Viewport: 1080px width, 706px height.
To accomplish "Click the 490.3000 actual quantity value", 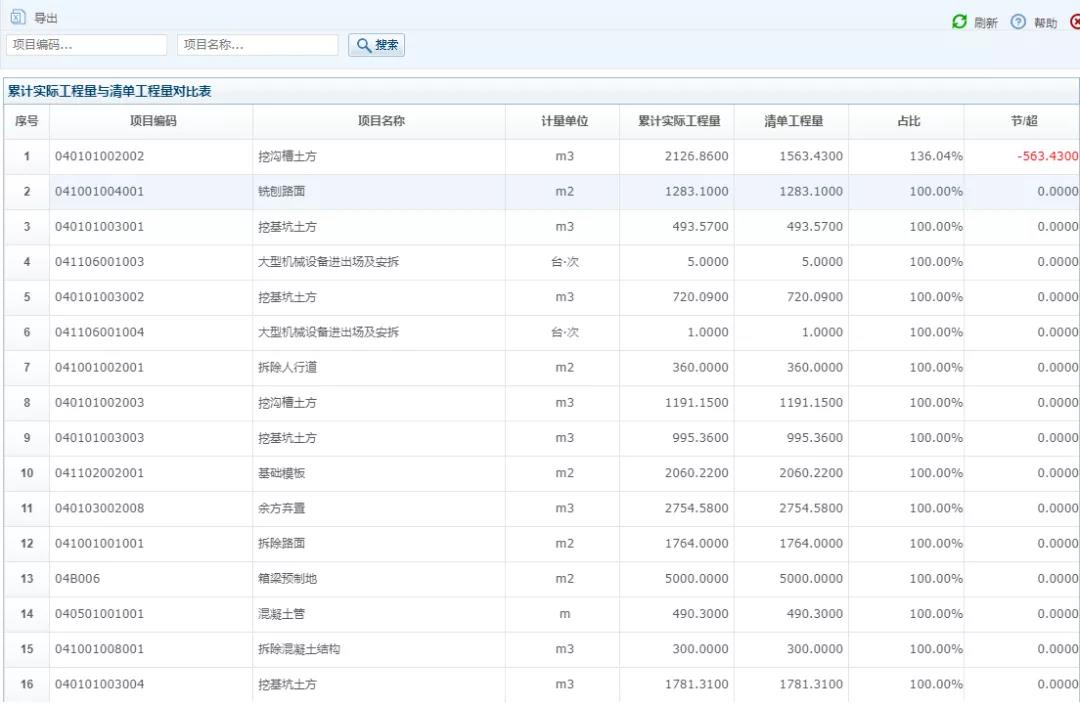I will [x=700, y=614].
